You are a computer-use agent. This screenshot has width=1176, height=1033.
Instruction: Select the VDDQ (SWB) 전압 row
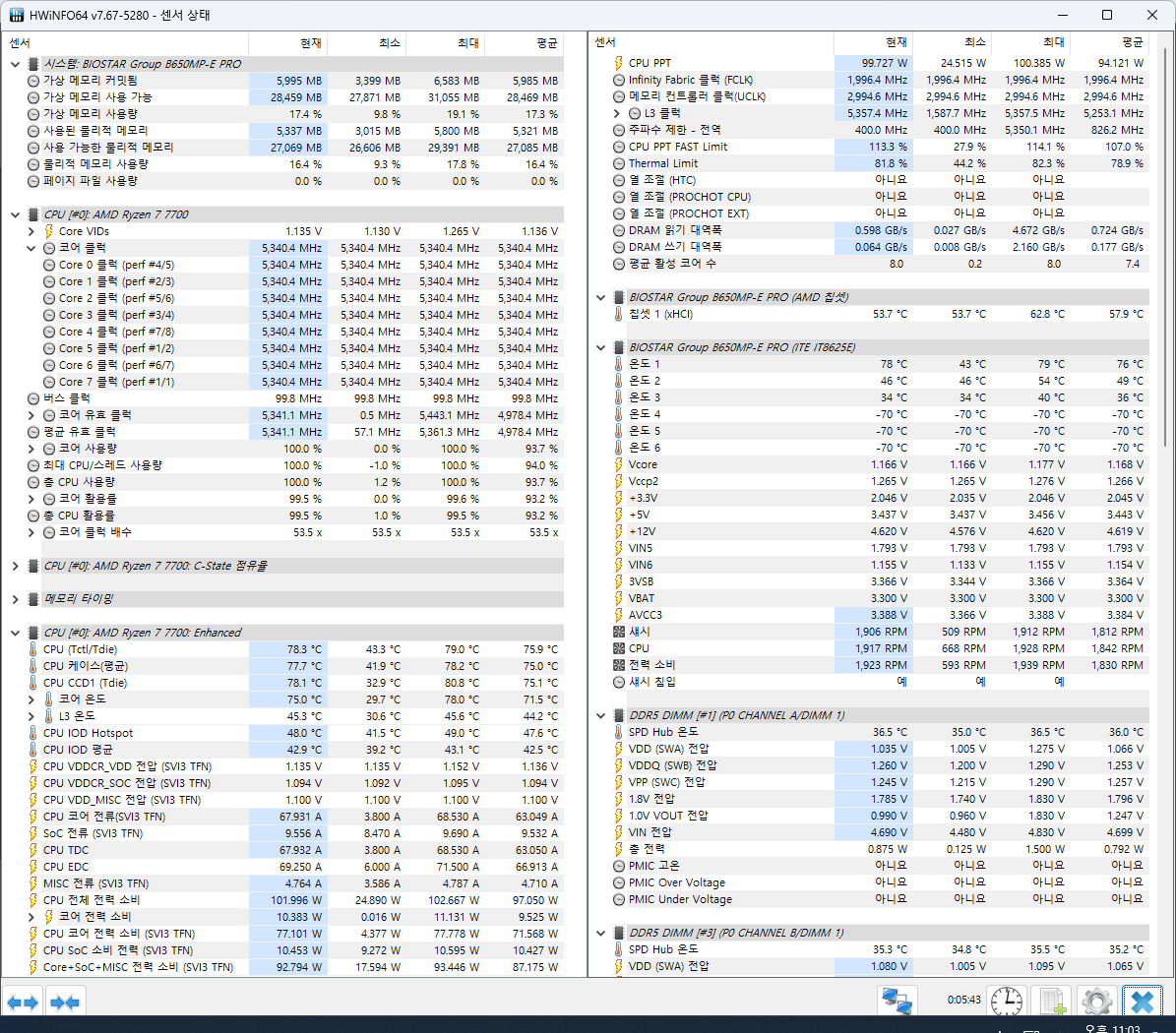tap(881, 765)
